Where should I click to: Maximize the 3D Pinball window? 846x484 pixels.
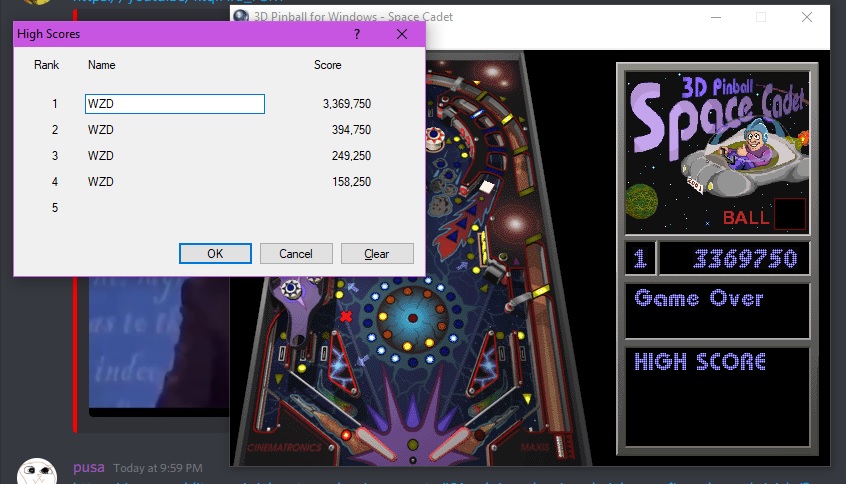pyautogui.click(x=760, y=17)
